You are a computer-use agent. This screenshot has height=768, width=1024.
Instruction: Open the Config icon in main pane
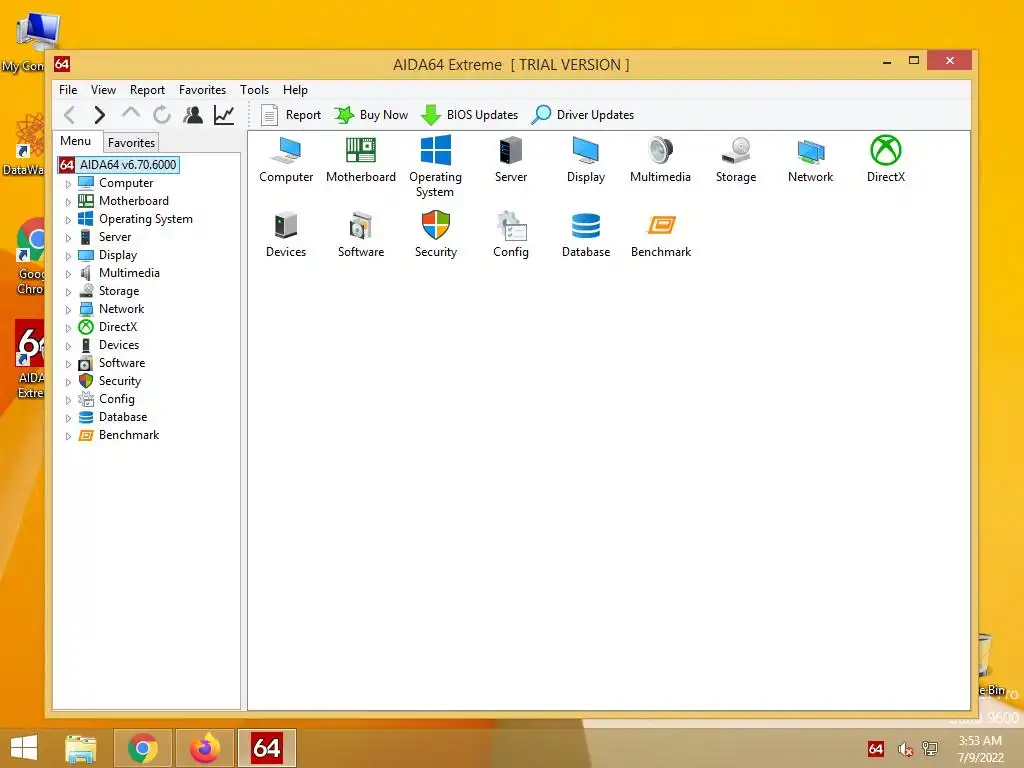[511, 234]
